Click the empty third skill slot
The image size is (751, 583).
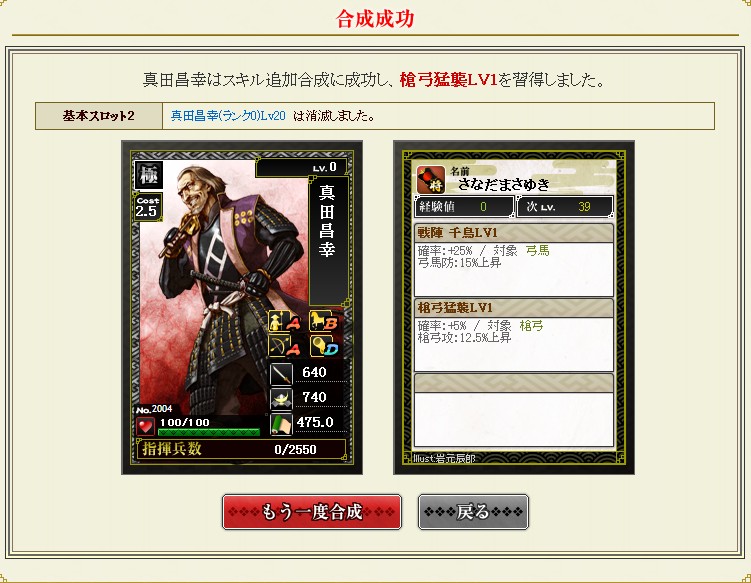pyautogui.click(x=513, y=411)
